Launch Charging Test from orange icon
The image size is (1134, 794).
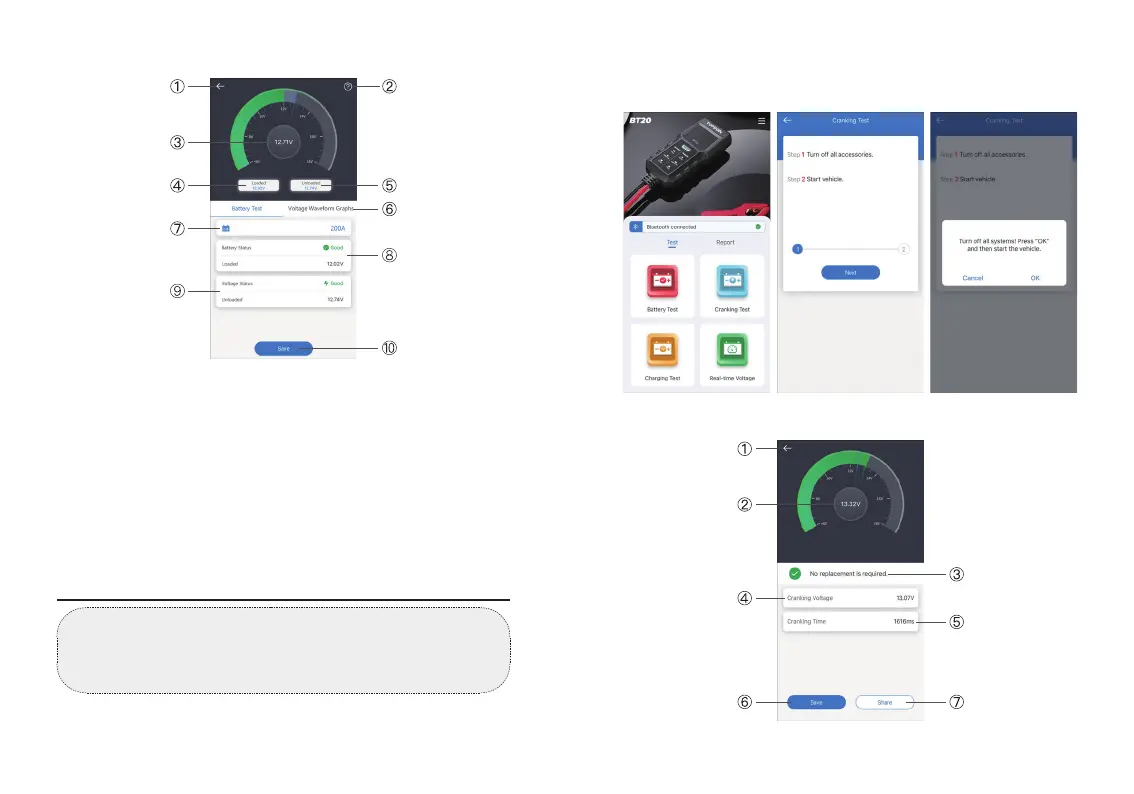click(662, 350)
